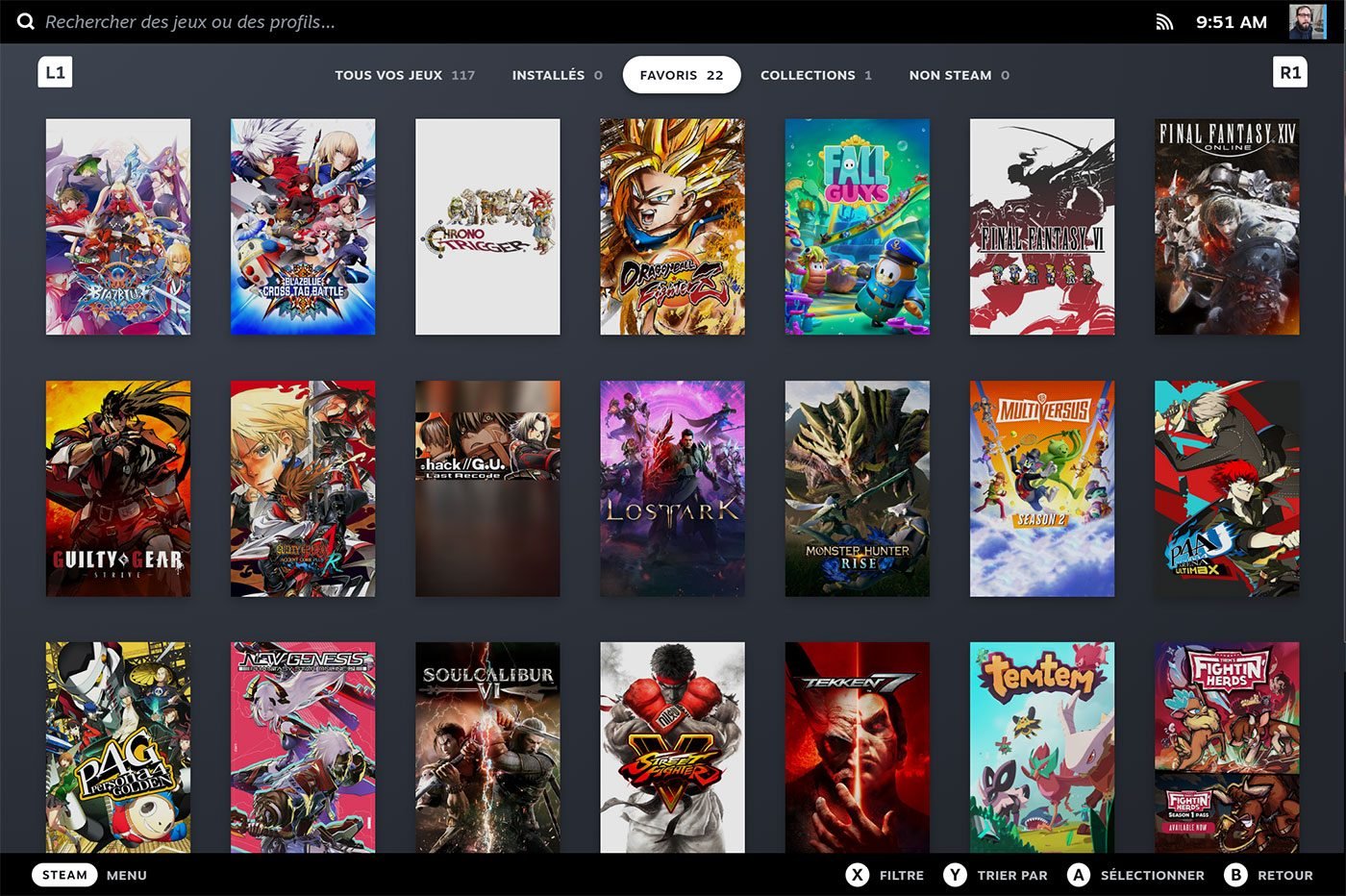Click the MENU label beside Steam button

(x=127, y=875)
